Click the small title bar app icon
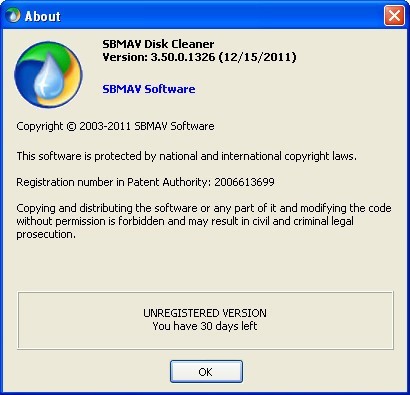The width and height of the screenshot is (410, 395). (x=13, y=15)
